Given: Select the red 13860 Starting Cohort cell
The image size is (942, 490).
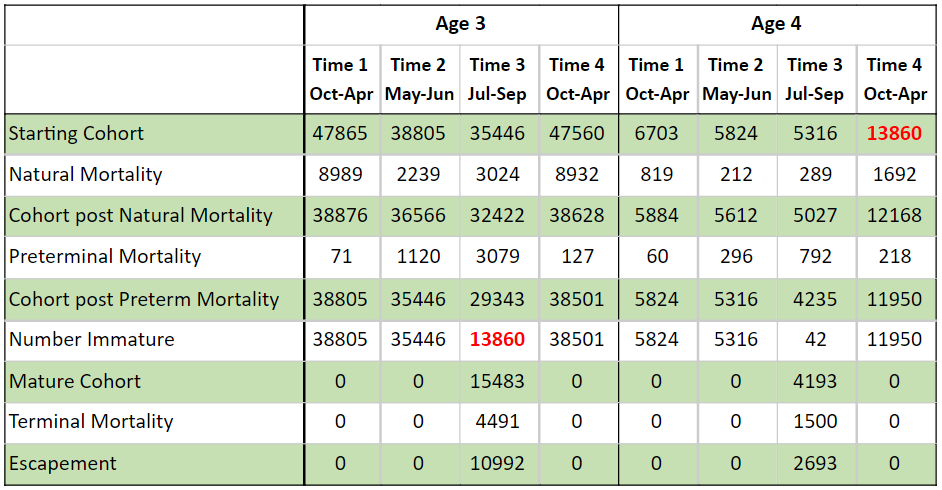Looking at the screenshot, I should (x=895, y=133).
